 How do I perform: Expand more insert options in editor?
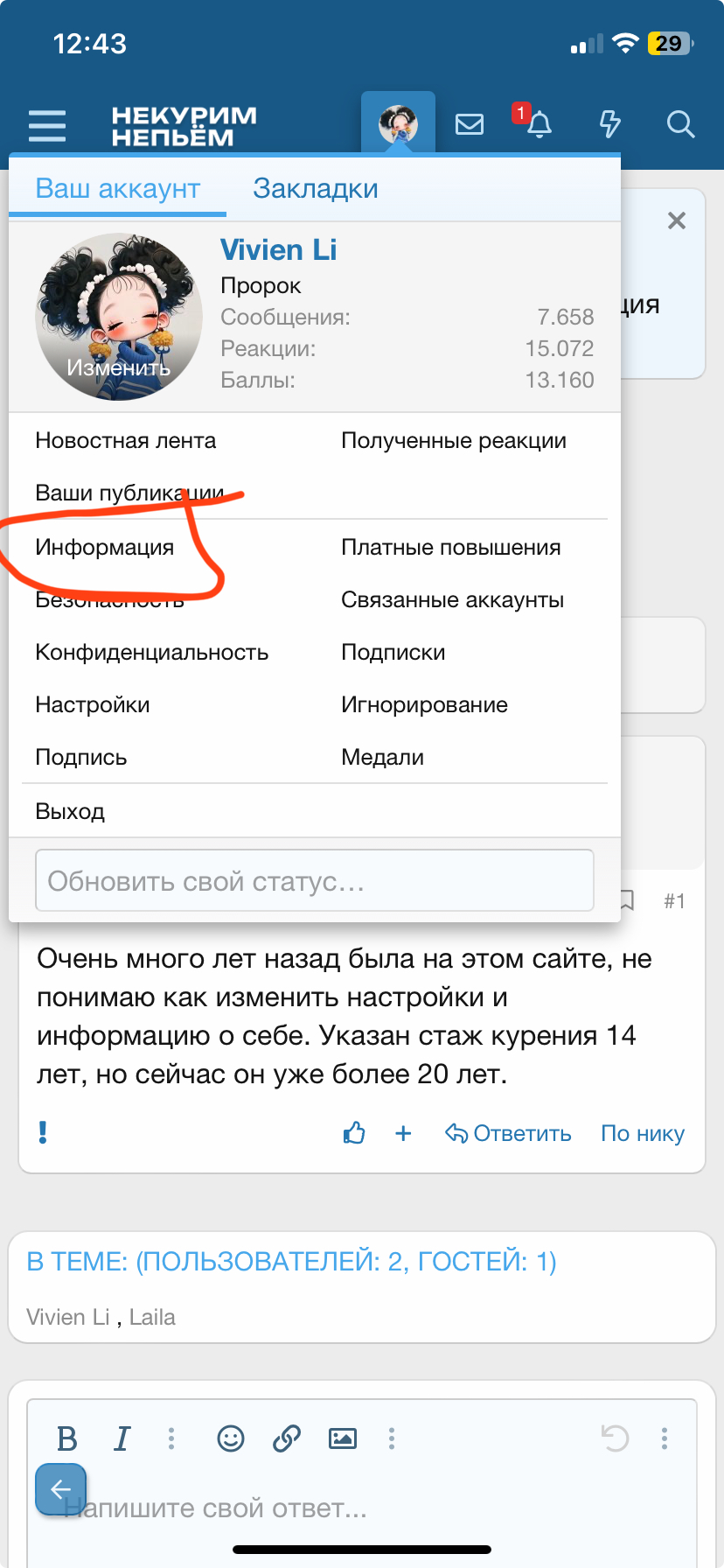click(392, 1438)
